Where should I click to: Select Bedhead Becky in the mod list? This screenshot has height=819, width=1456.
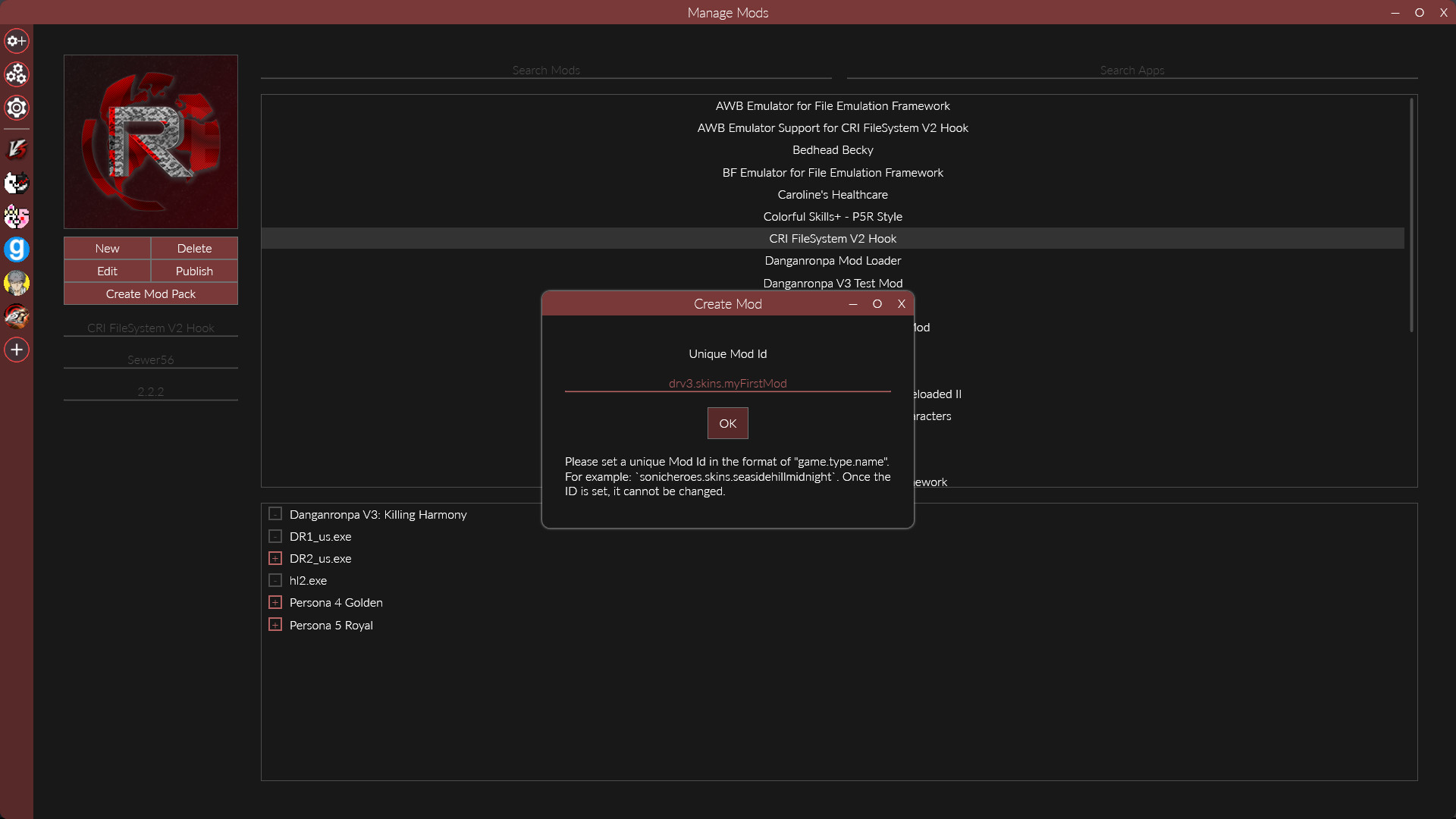(x=832, y=149)
